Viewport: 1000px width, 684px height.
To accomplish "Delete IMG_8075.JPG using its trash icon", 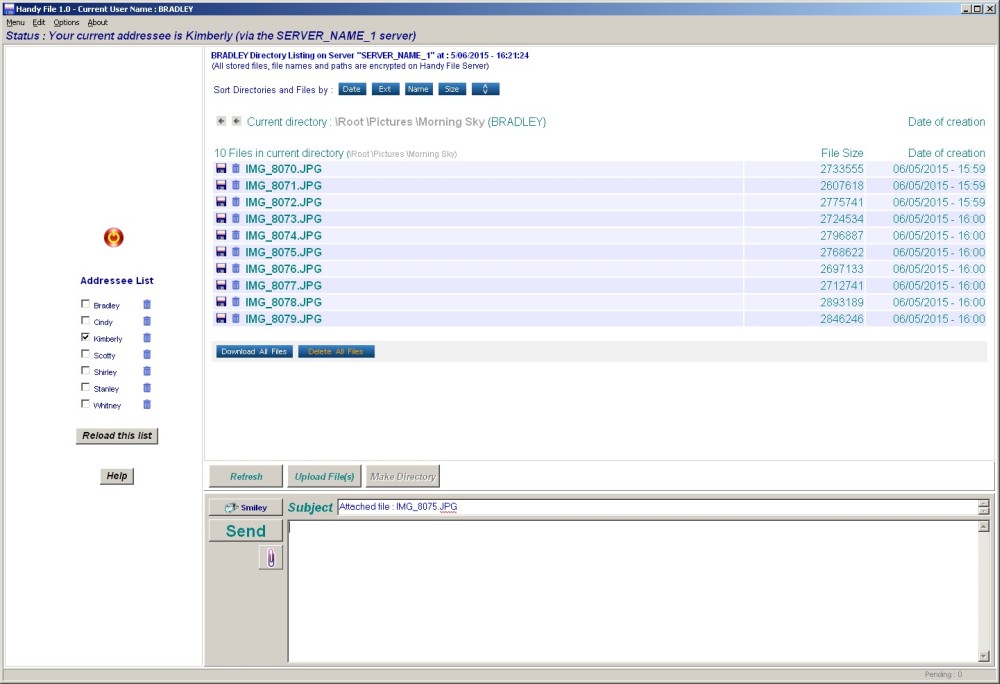I will [x=236, y=252].
